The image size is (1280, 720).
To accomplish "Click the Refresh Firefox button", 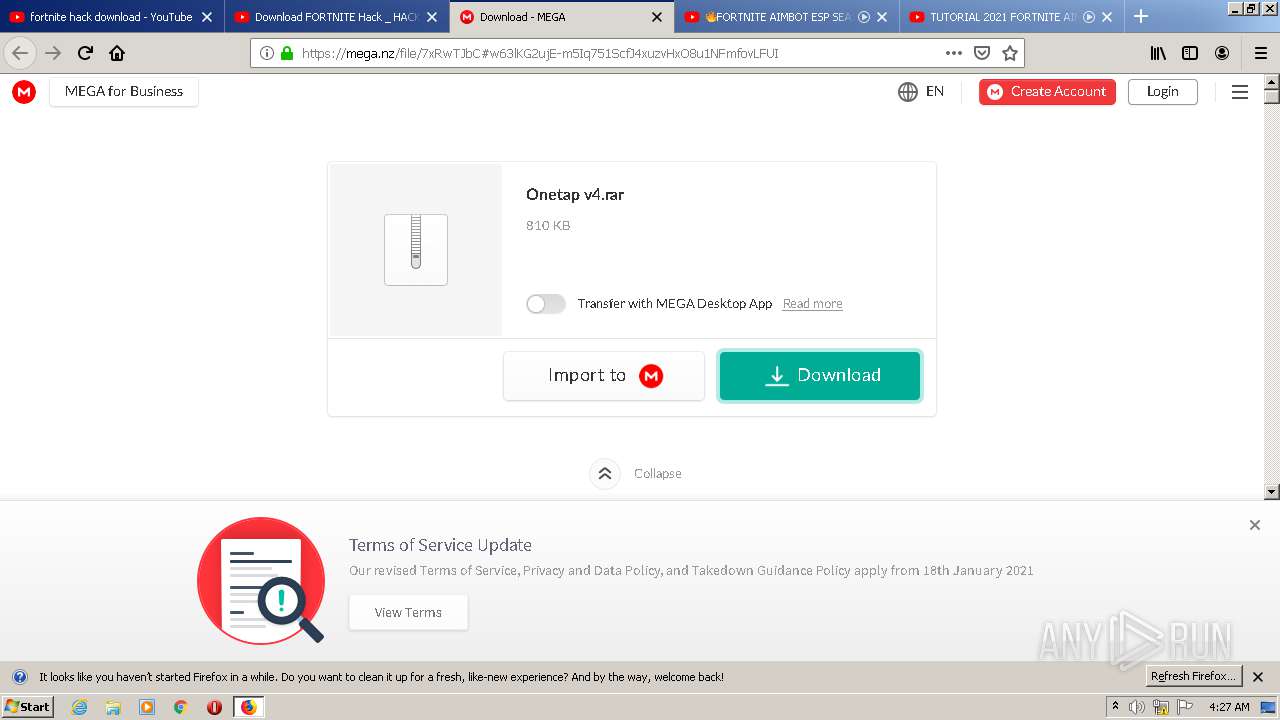I will pyautogui.click(x=1193, y=677).
